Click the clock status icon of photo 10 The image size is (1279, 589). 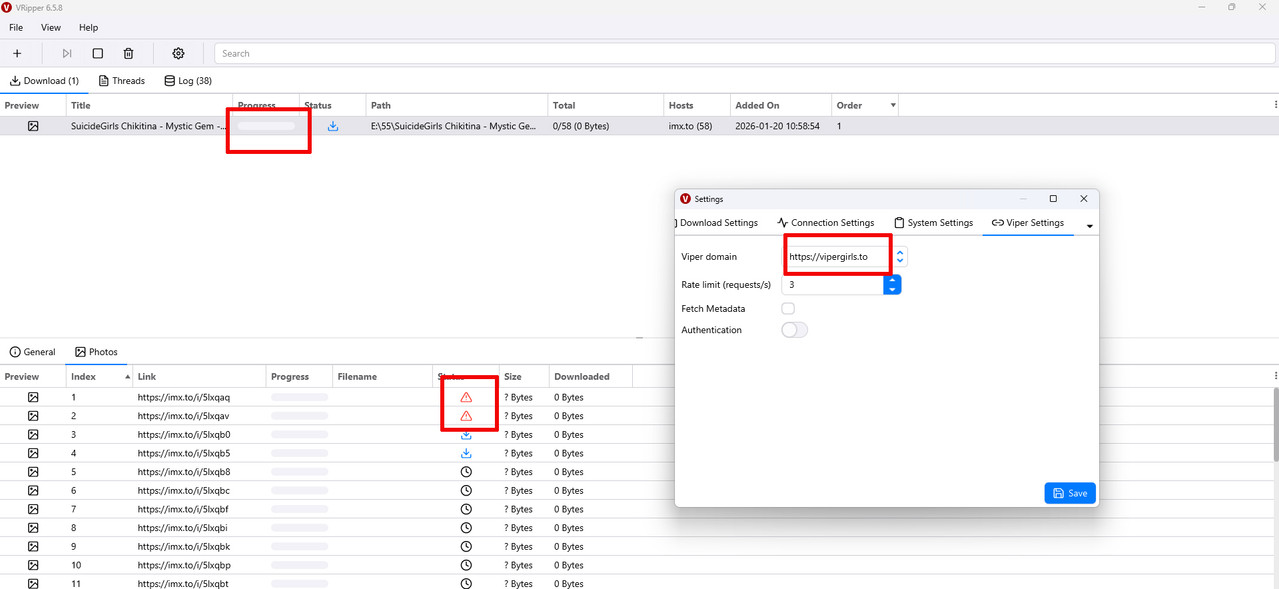coord(466,565)
